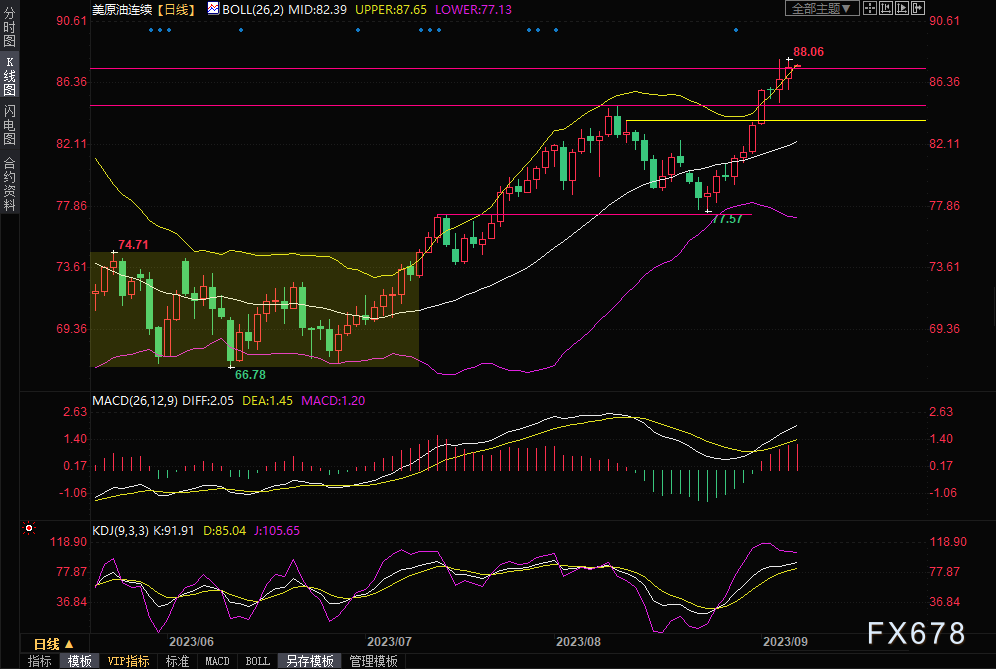Viewport: 996px width, 669px height.
Task: Select the MACD template tab
Action: 217,661
